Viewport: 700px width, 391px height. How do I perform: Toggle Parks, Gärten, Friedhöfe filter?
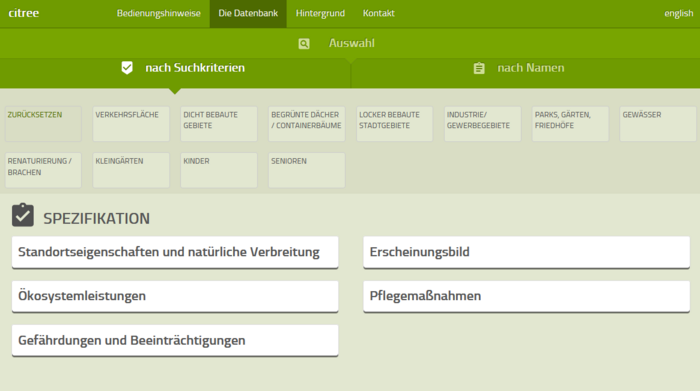coord(571,124)
